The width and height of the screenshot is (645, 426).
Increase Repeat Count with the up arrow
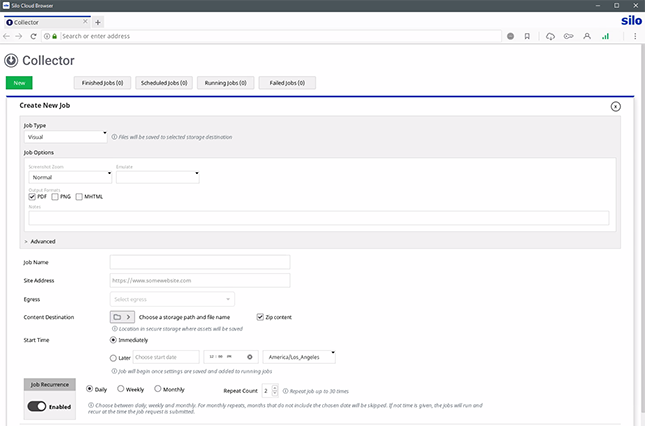275,388
